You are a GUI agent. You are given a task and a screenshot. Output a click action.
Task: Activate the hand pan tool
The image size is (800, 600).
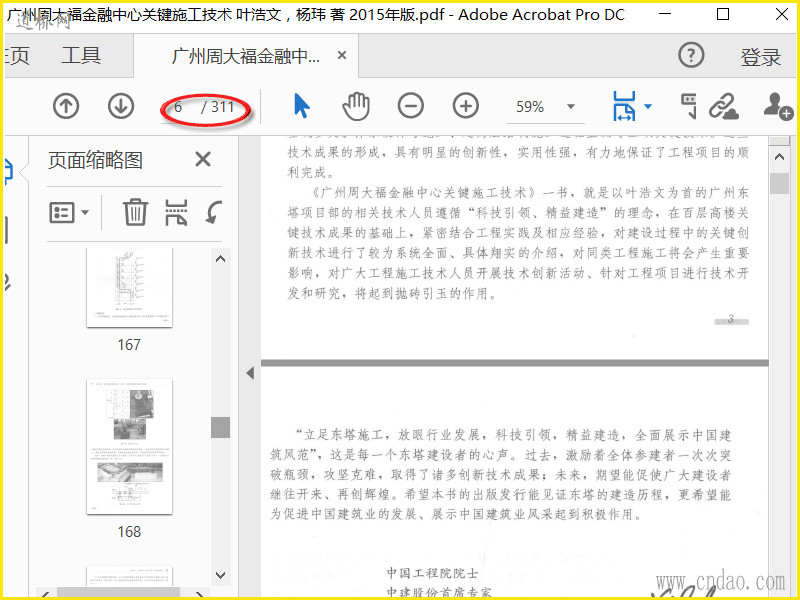pos(356,107)
